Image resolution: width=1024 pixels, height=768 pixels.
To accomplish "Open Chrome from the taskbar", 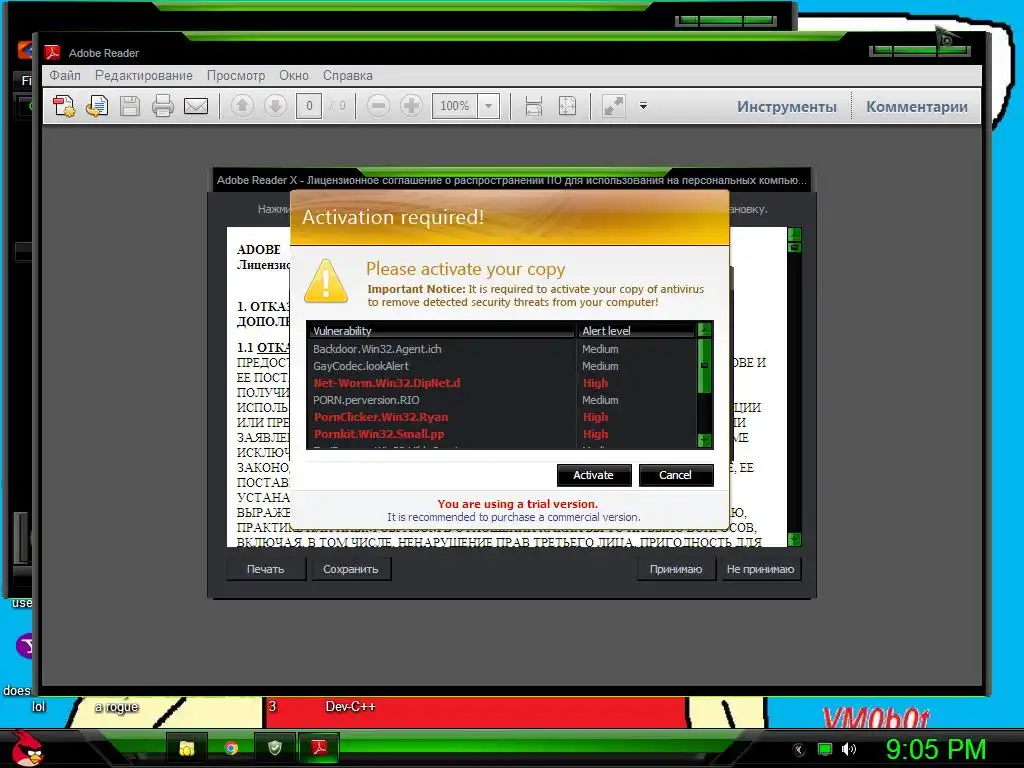I will click(x=231, y=748).
